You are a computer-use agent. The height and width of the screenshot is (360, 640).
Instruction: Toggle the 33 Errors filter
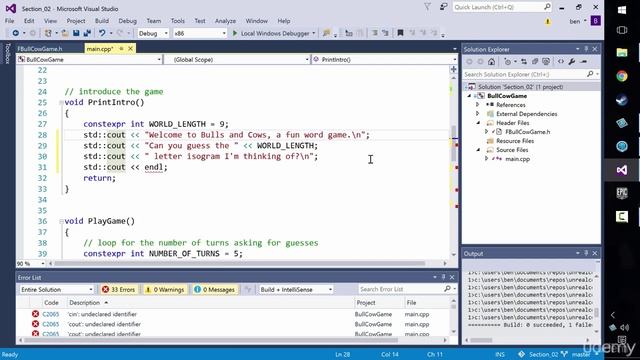tap(118, 289)
